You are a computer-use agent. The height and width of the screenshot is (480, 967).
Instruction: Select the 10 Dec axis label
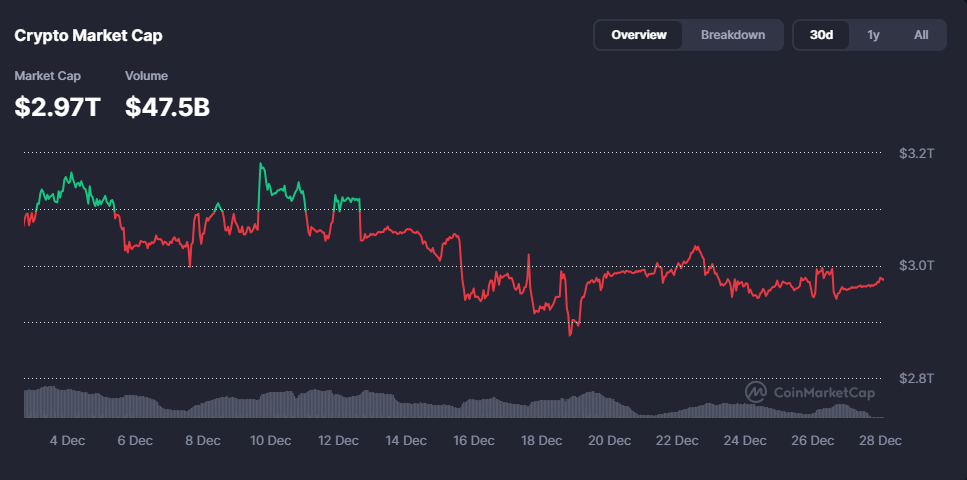(270, 440)
